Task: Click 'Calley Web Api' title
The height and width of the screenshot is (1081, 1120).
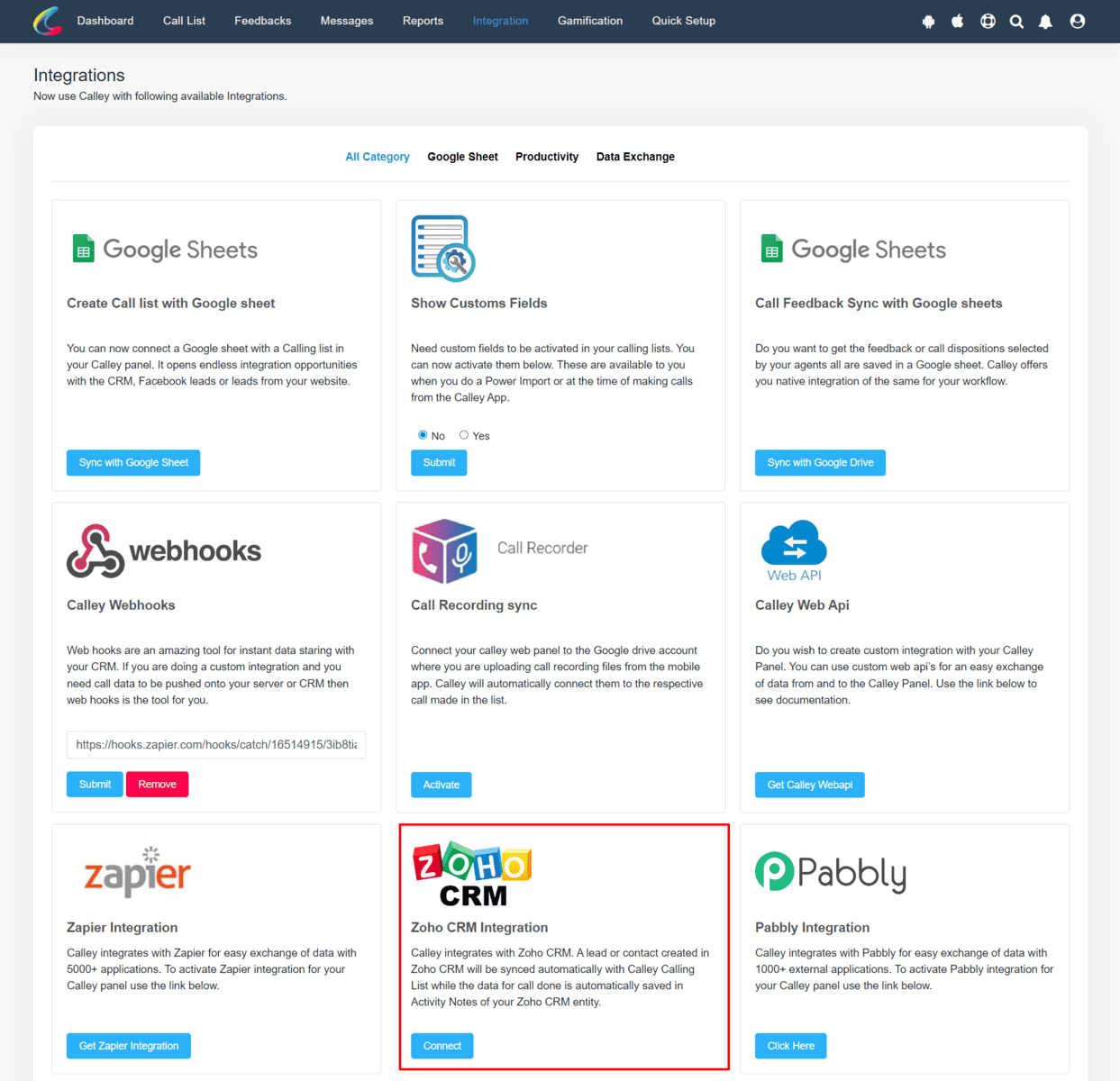Action: click(x=802, y=605)
